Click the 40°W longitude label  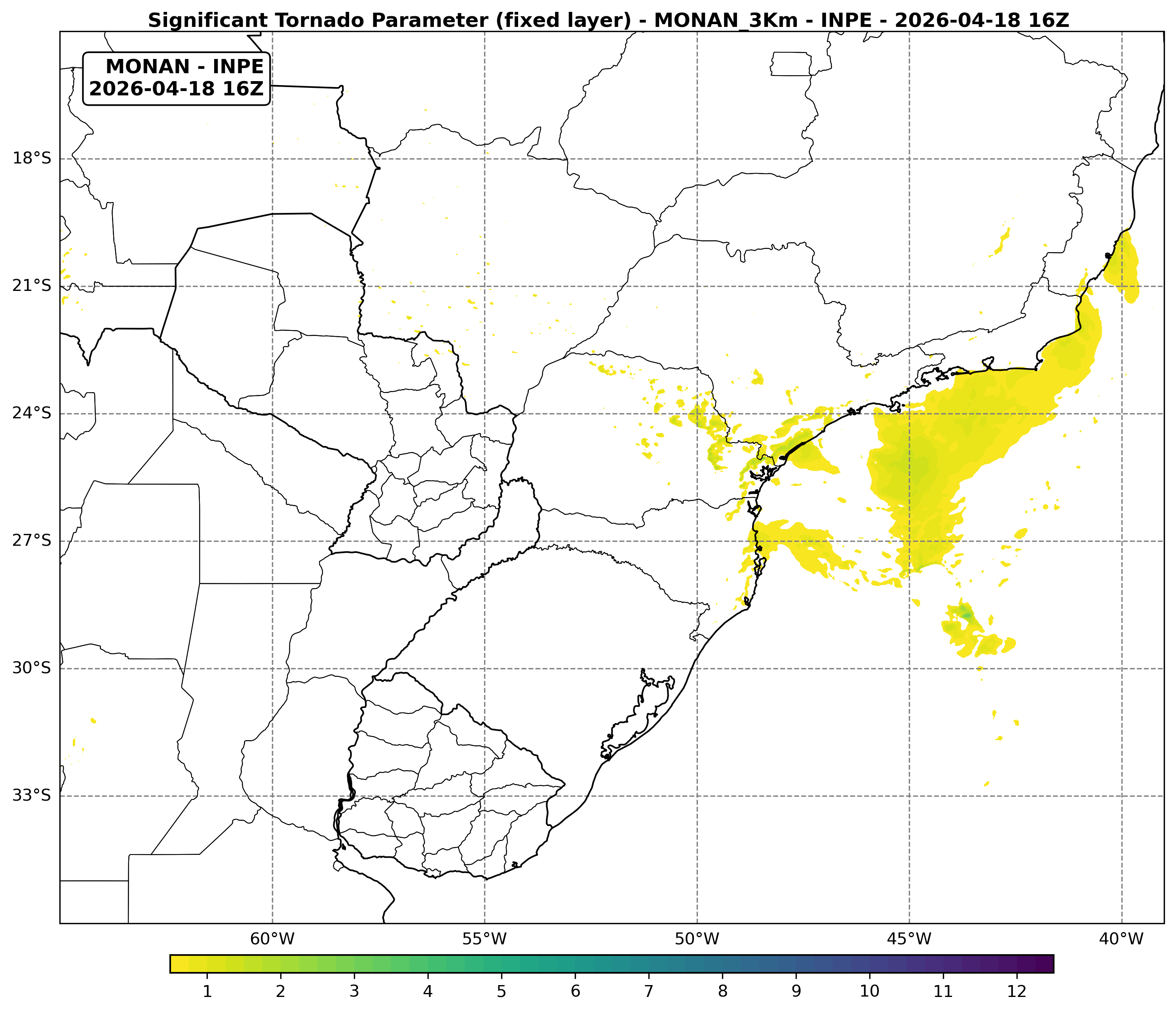[1121, 939]
